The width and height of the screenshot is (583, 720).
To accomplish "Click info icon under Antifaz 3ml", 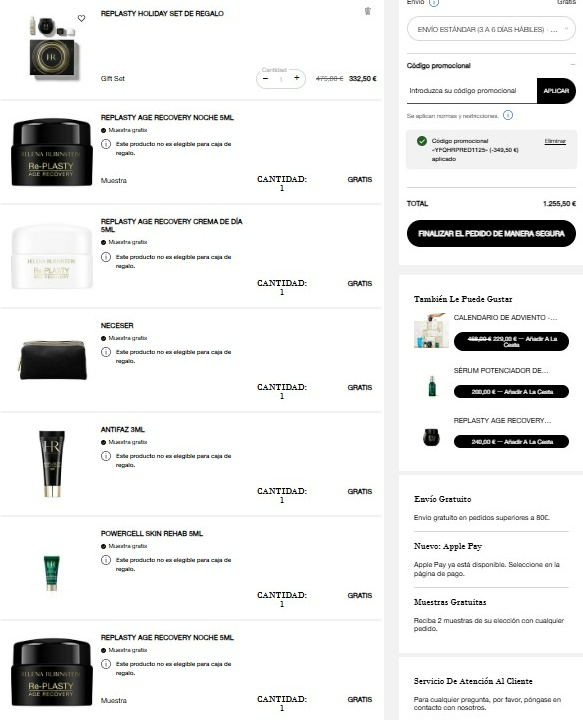I will click(x=106, y=456).
